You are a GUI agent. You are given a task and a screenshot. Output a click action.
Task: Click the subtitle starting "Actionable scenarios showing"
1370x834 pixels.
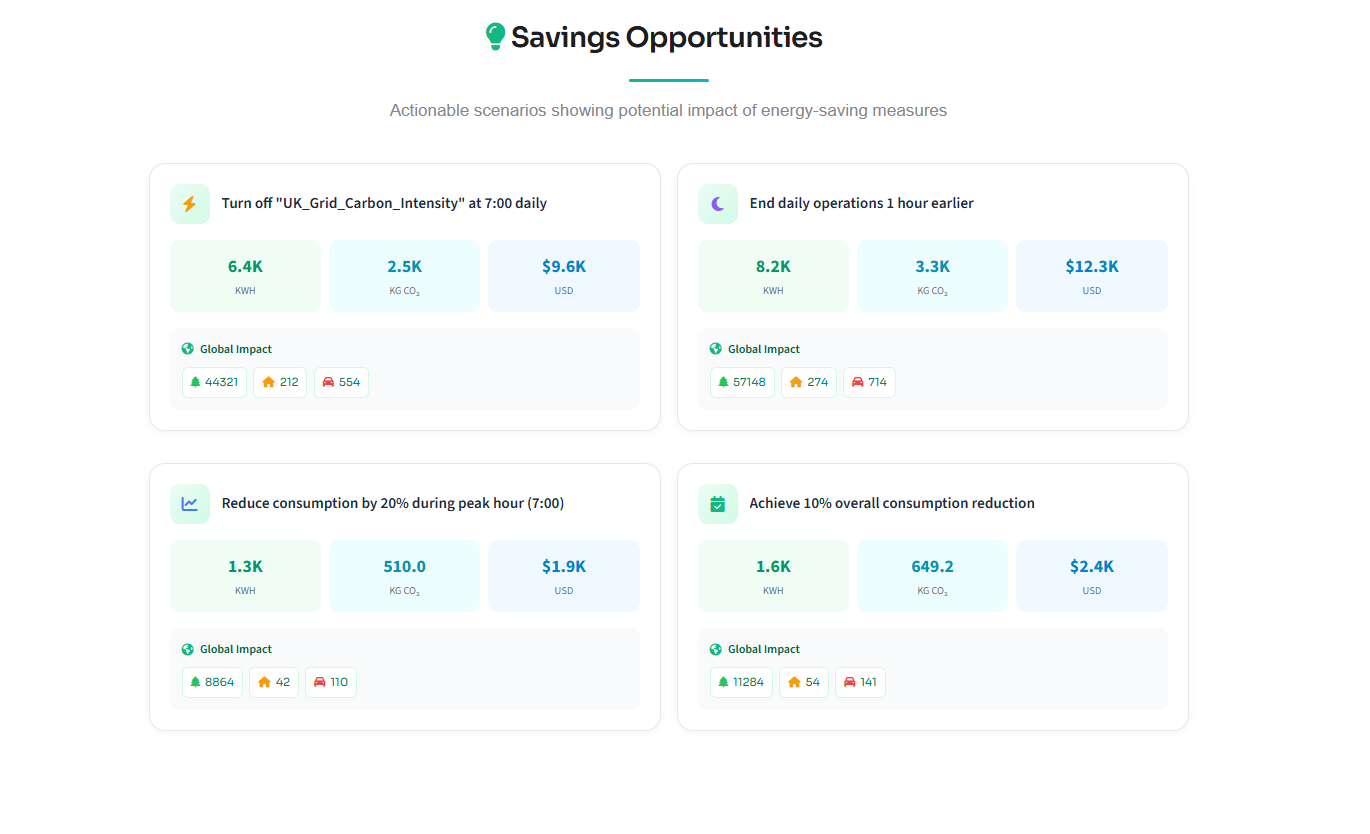coord(668,110)
